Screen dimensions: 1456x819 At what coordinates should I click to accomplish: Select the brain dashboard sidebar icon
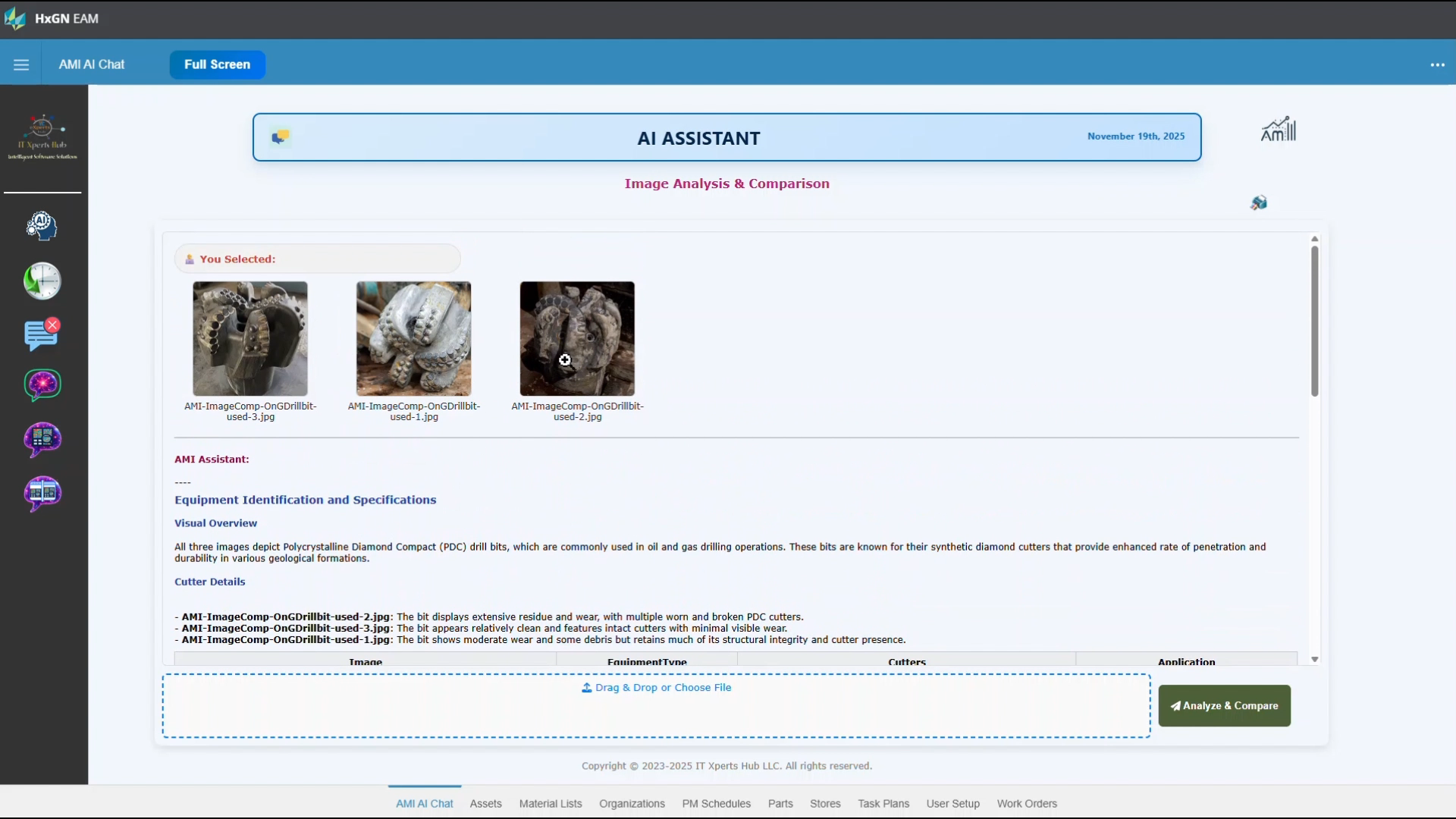point(42,439)
